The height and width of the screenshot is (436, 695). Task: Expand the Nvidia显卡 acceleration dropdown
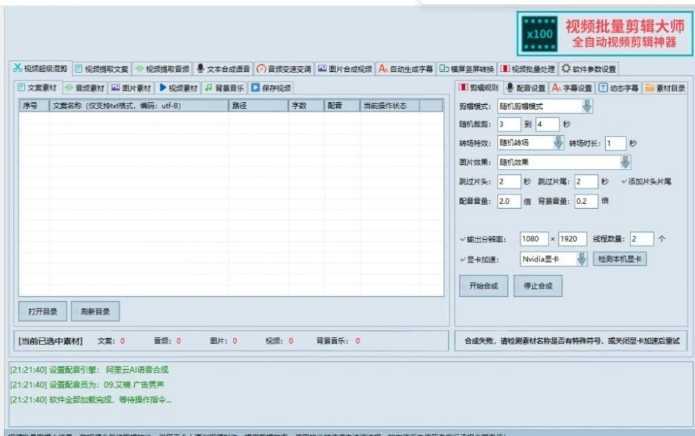tap(580, 259)
